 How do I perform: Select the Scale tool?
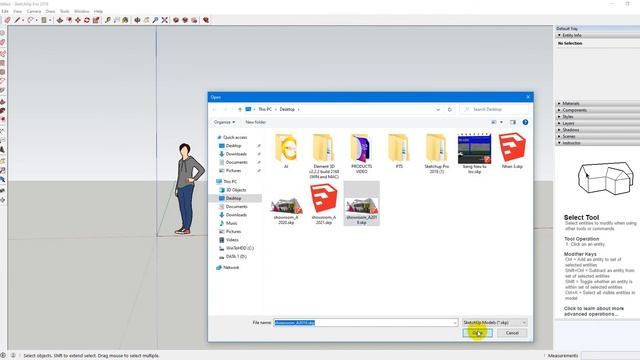click(96, 20)
